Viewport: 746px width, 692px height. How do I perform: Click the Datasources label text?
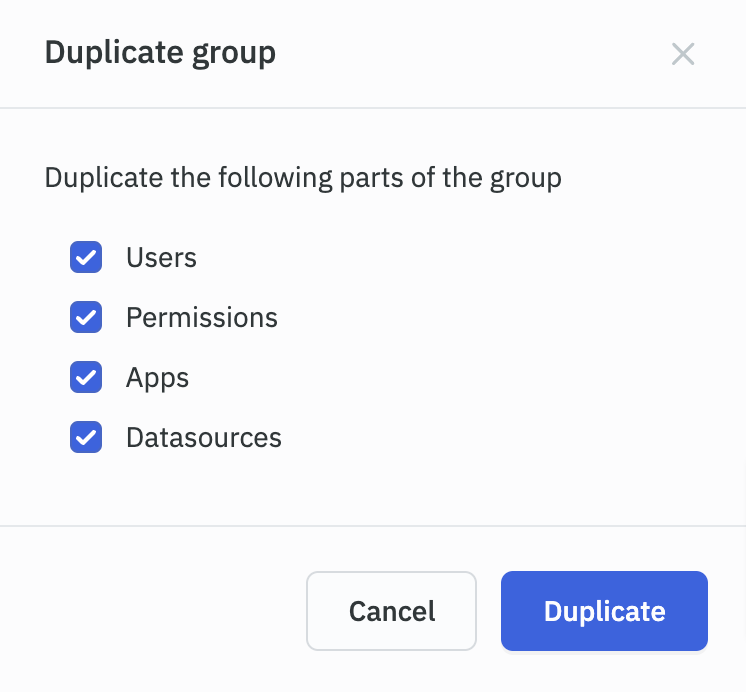203,438
